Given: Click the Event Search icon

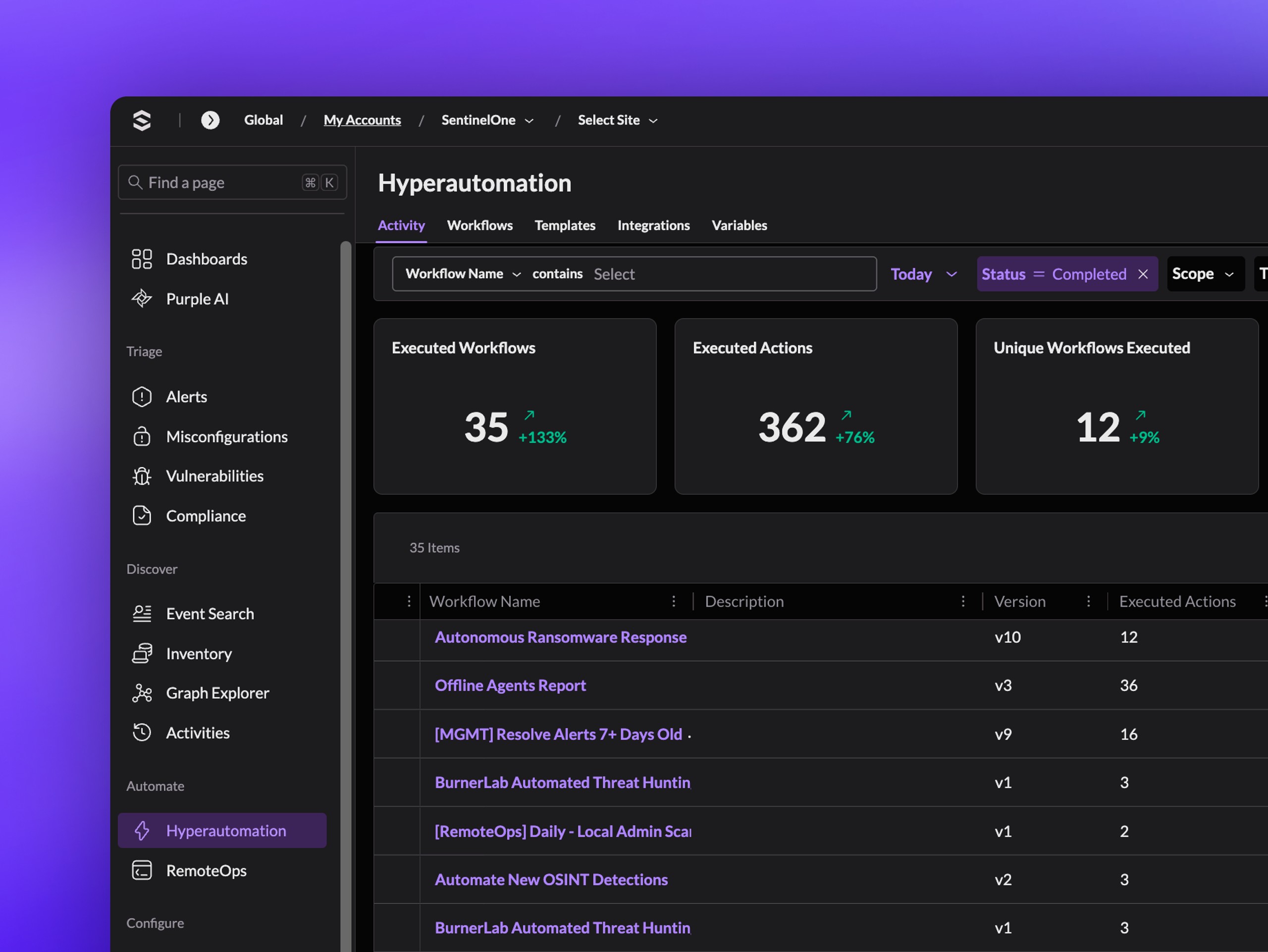Looking at the screenshot, I should [x=142, y=614].
